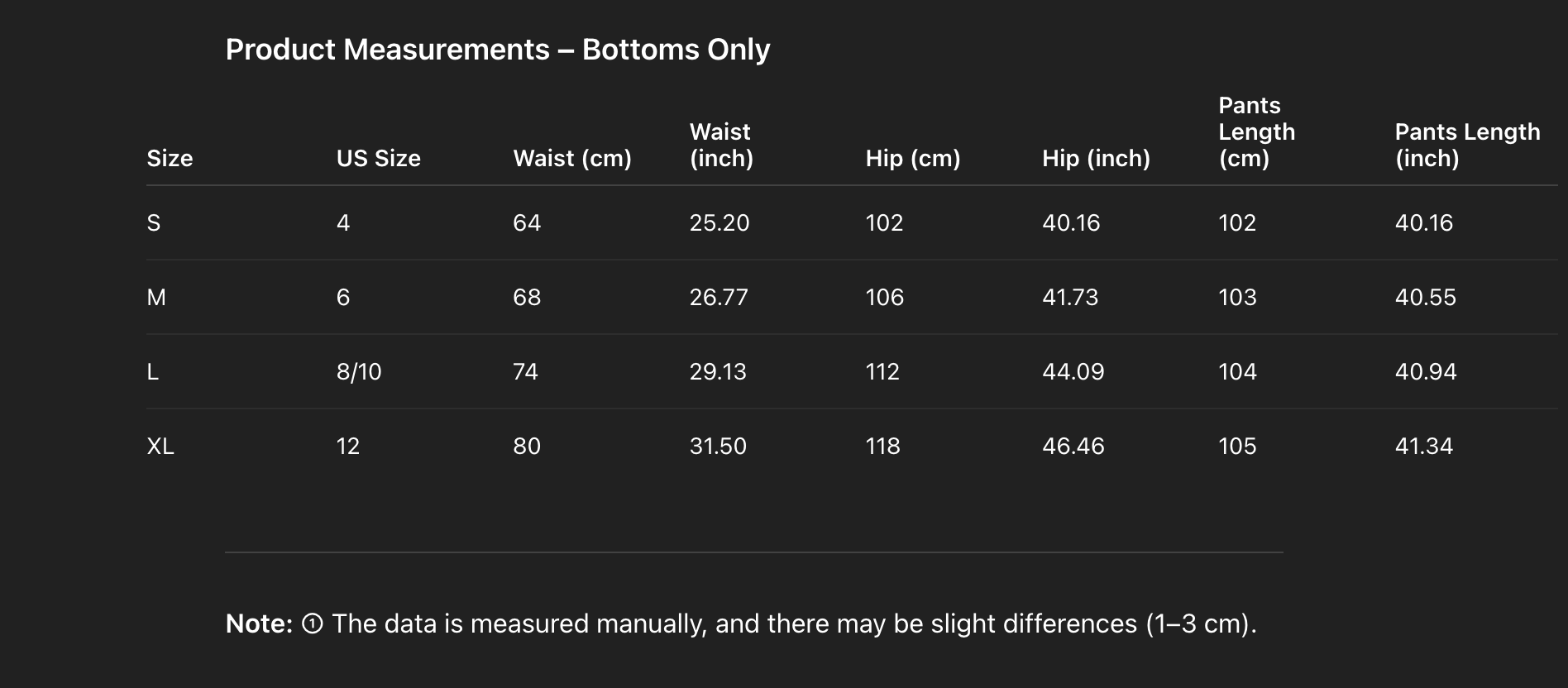
Task: Select the S size row label
Action: coord(154,222)
